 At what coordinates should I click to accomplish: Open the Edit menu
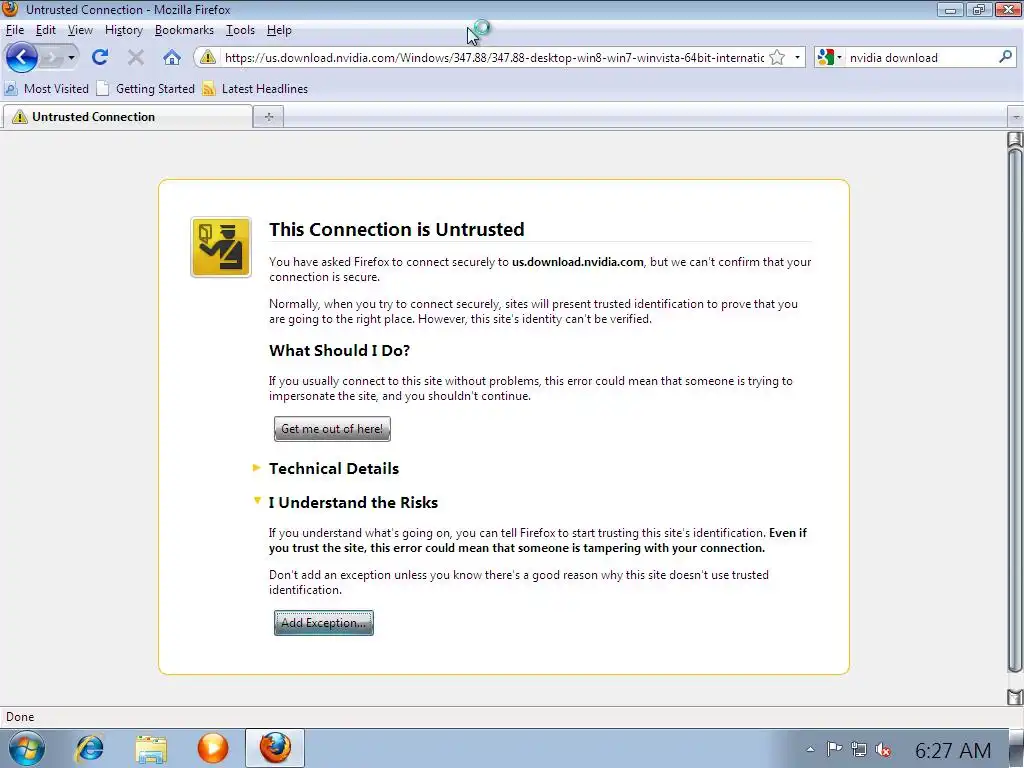pyautogui.click(x=45, y=30)
